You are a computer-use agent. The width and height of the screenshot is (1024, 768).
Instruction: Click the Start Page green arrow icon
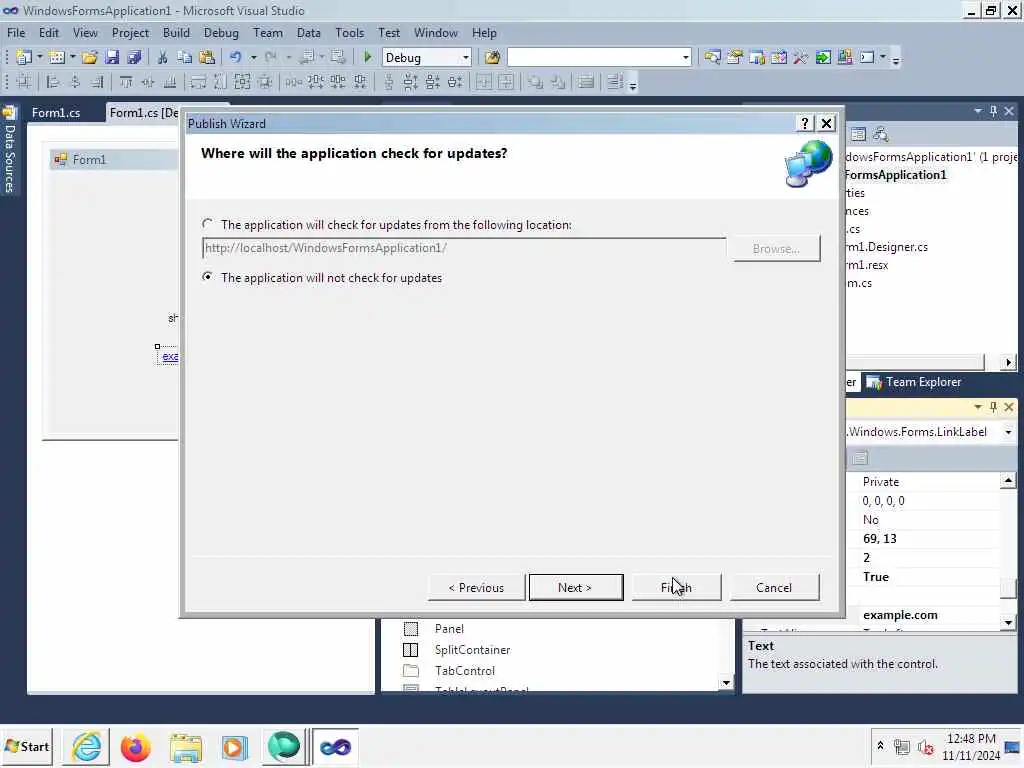[x=823, y=57]
